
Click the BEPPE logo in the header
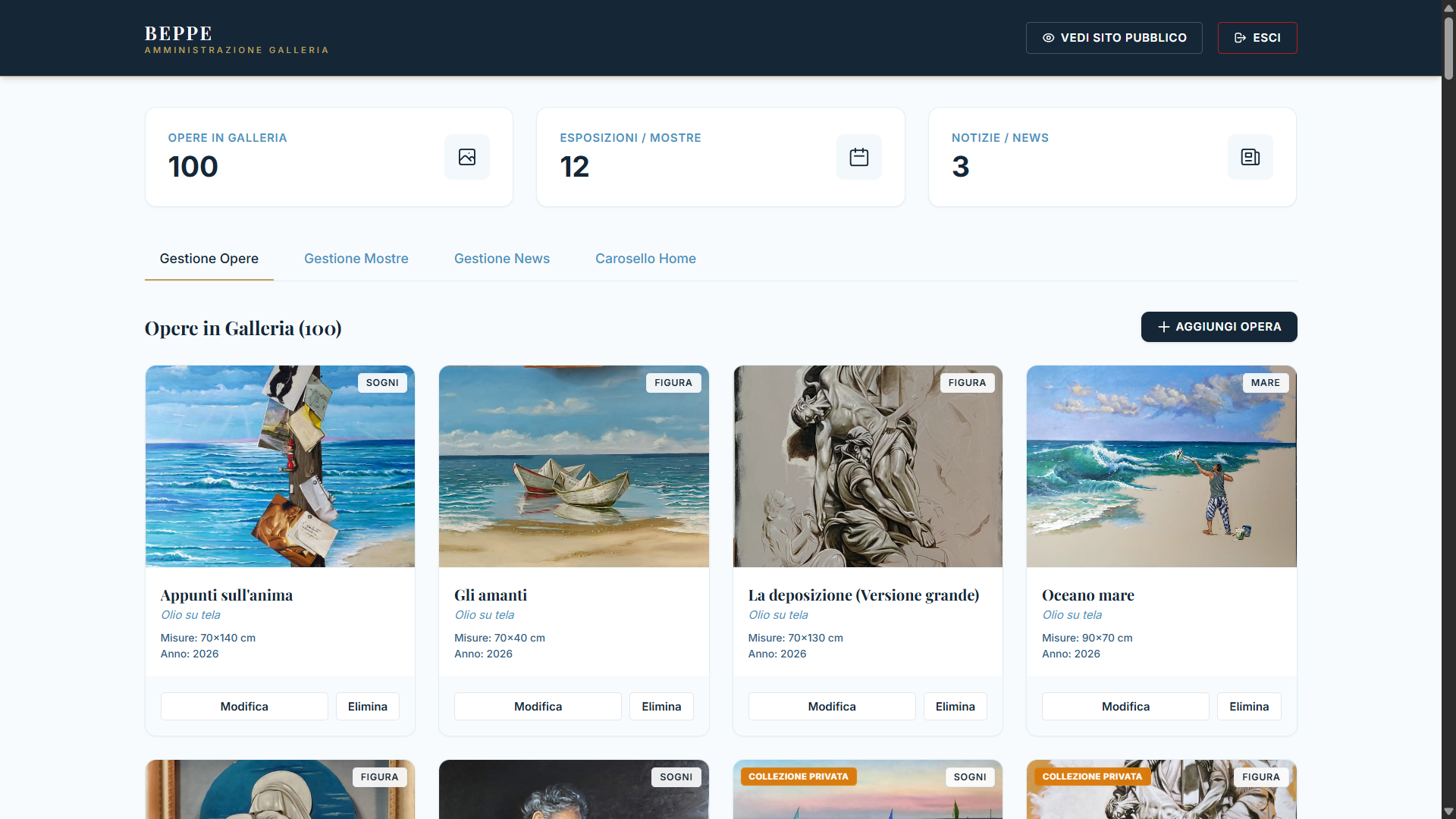(178, 33)
